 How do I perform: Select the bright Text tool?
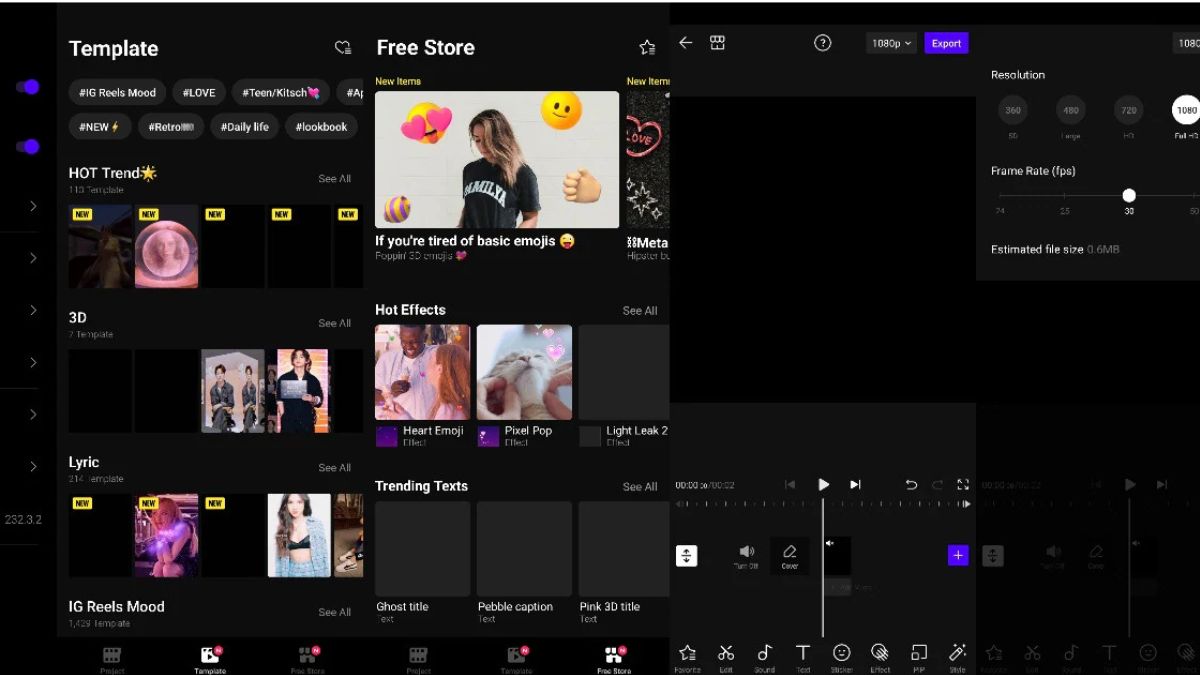(803, 657)
